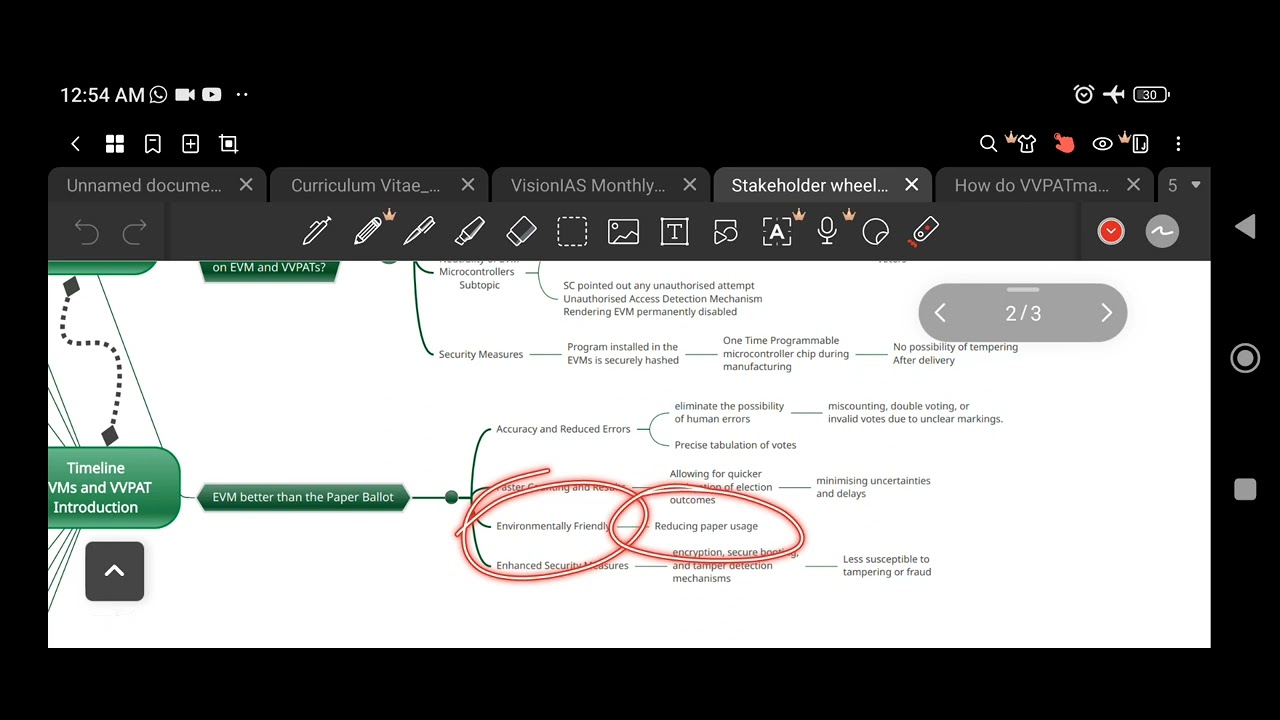Click Less susceptible to tampering or fraud text
Image resolution: width=1280 pixels, height=720 pixels.
click(x=887, y=566)
